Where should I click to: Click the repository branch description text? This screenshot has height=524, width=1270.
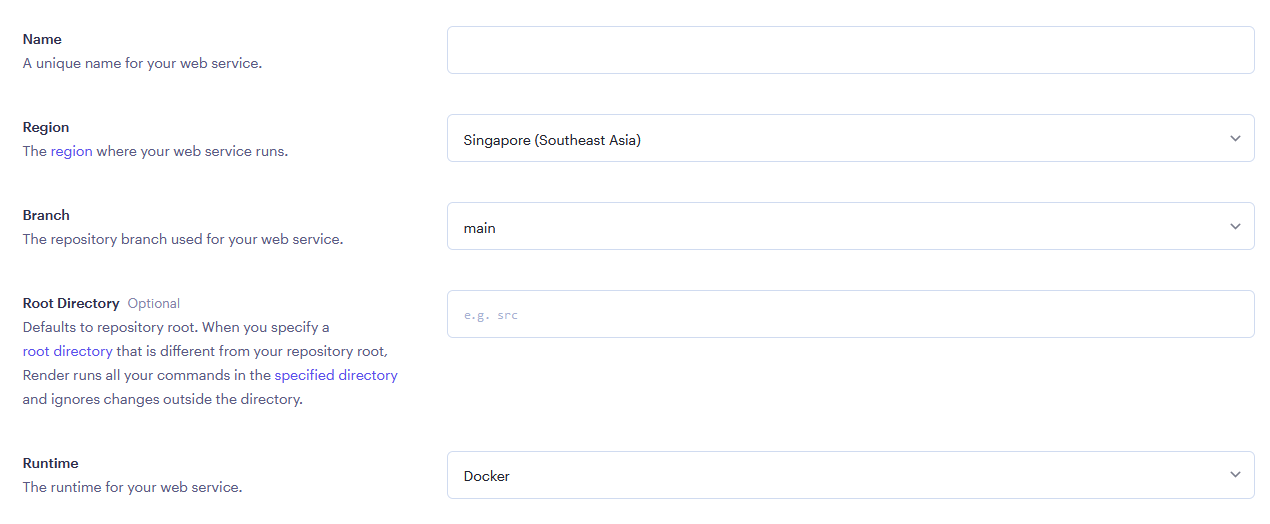[x=182, y=240]
